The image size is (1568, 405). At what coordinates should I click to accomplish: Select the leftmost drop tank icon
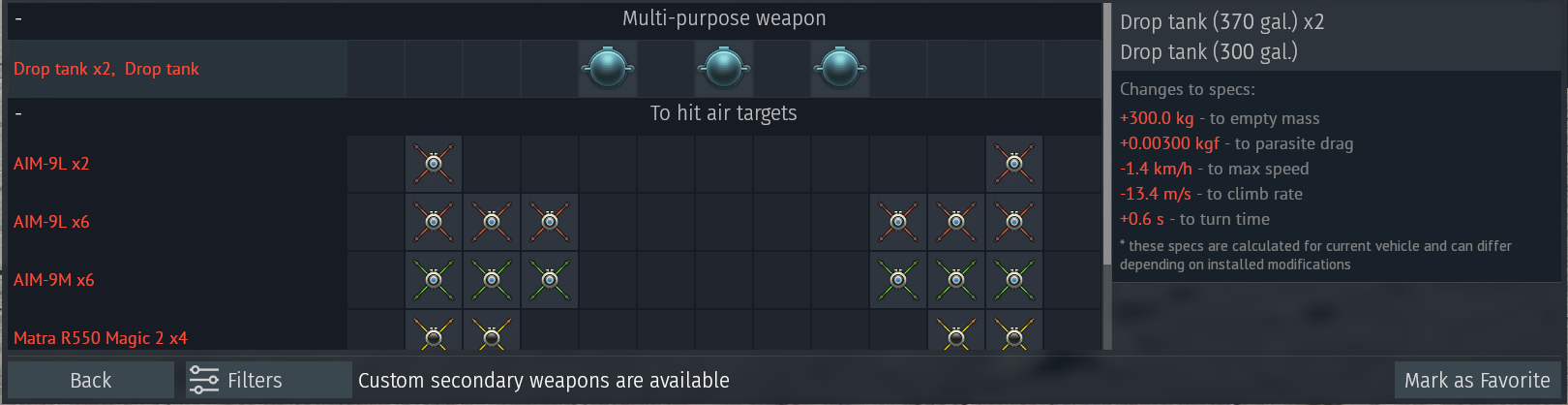tap(608, 69)
